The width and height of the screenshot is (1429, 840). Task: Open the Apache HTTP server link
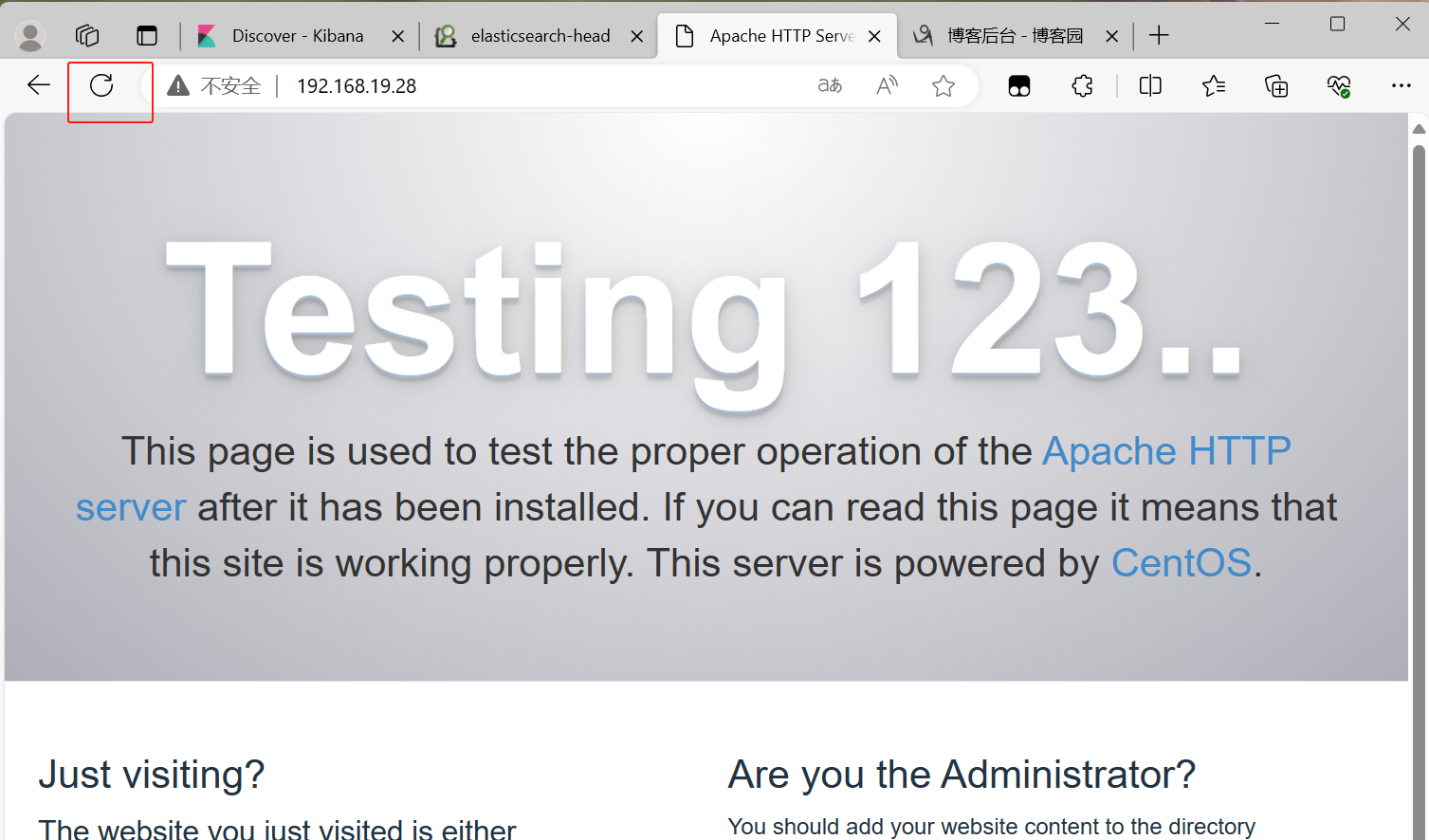click(x=1166, y=452)
